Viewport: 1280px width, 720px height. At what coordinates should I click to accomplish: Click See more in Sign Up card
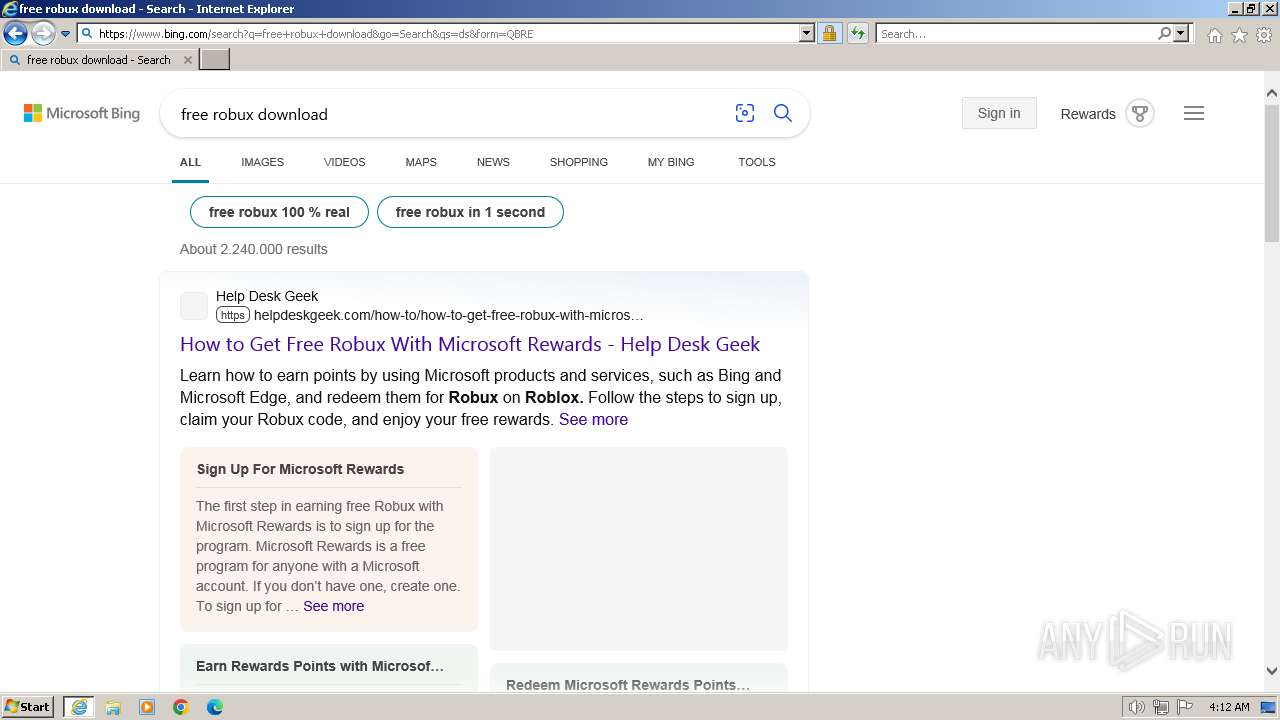(x=333, y=606)
